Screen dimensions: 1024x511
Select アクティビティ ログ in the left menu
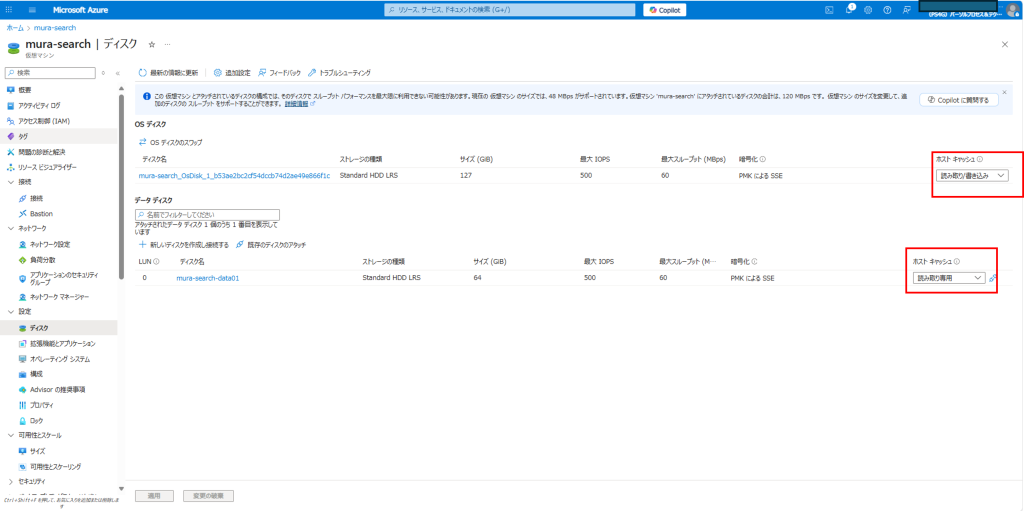tap(39, 105)
